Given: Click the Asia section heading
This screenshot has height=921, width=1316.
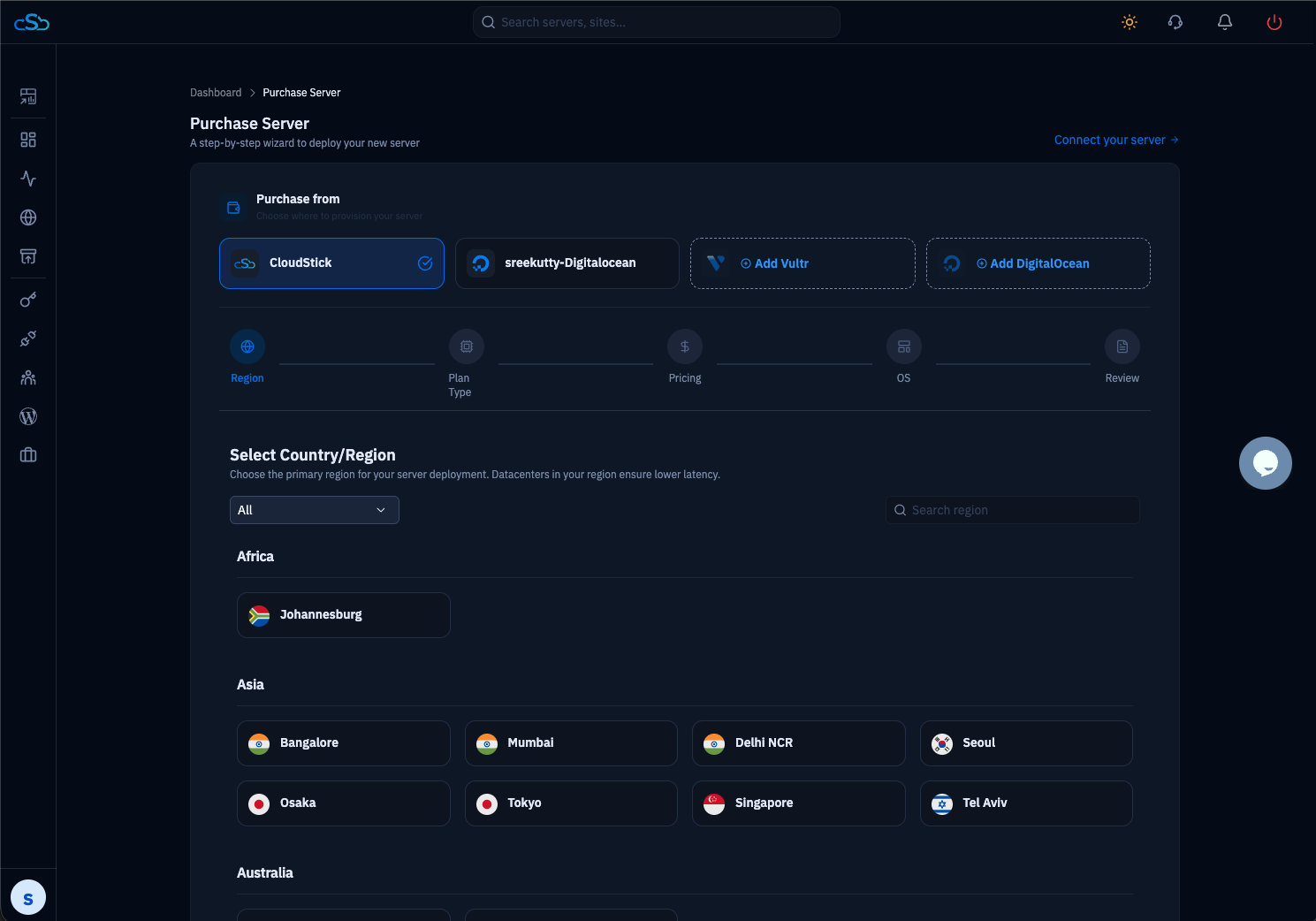Looking at the screenshot, I should tap(250, 684).
